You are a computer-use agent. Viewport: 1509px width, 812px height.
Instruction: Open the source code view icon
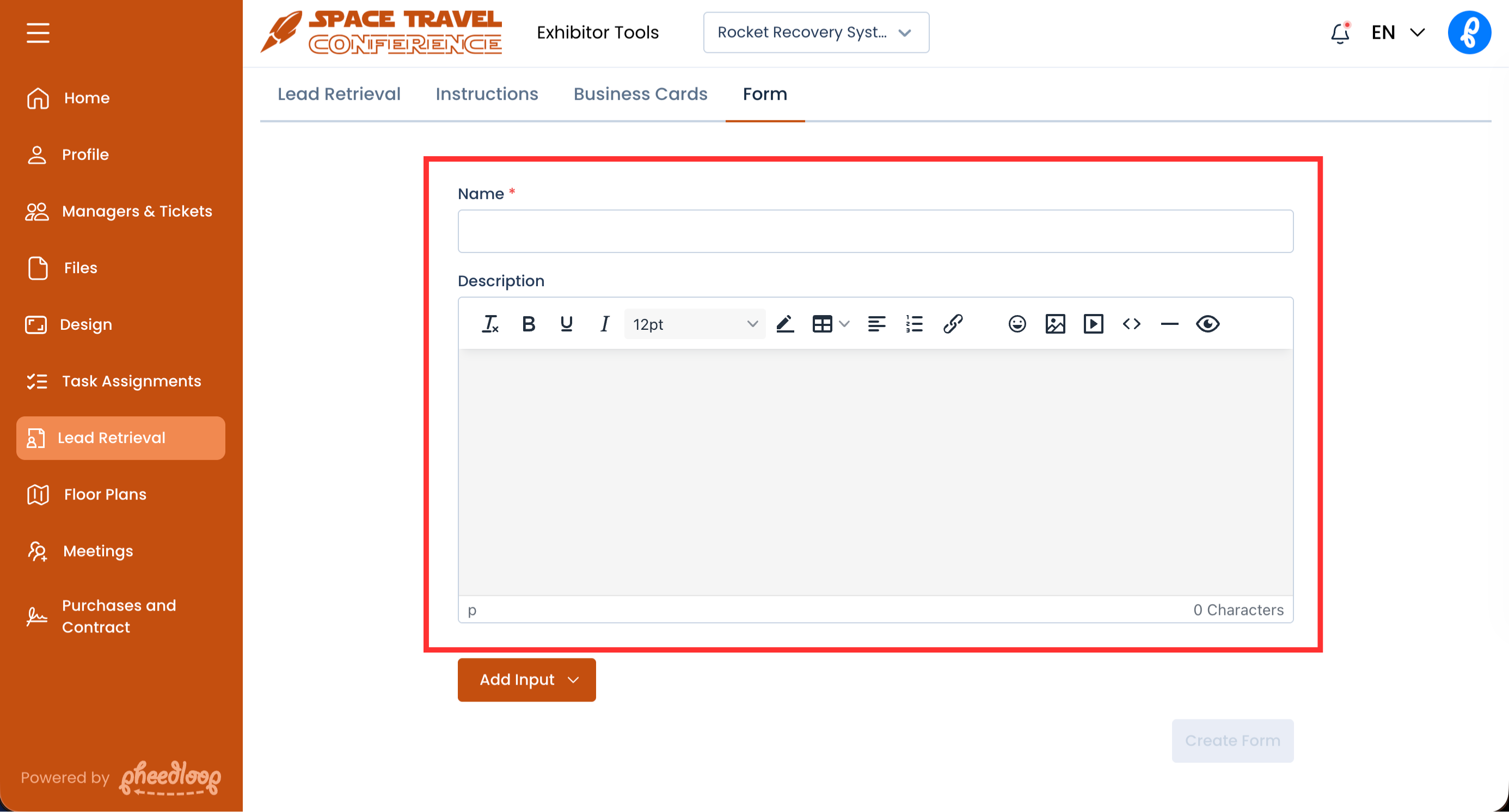[1131, 324]
